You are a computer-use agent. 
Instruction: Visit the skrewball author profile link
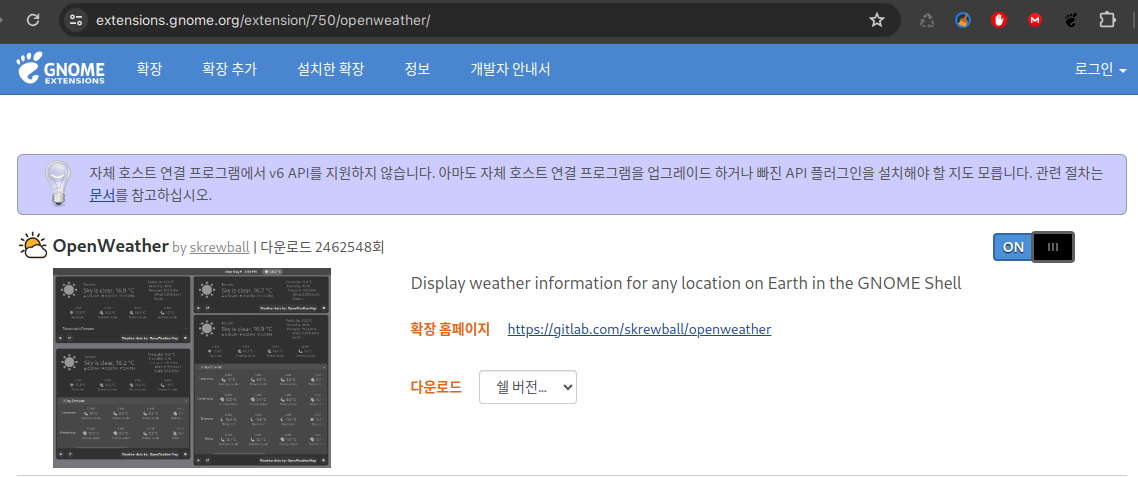pyautogui.click(x=219, y=248)
